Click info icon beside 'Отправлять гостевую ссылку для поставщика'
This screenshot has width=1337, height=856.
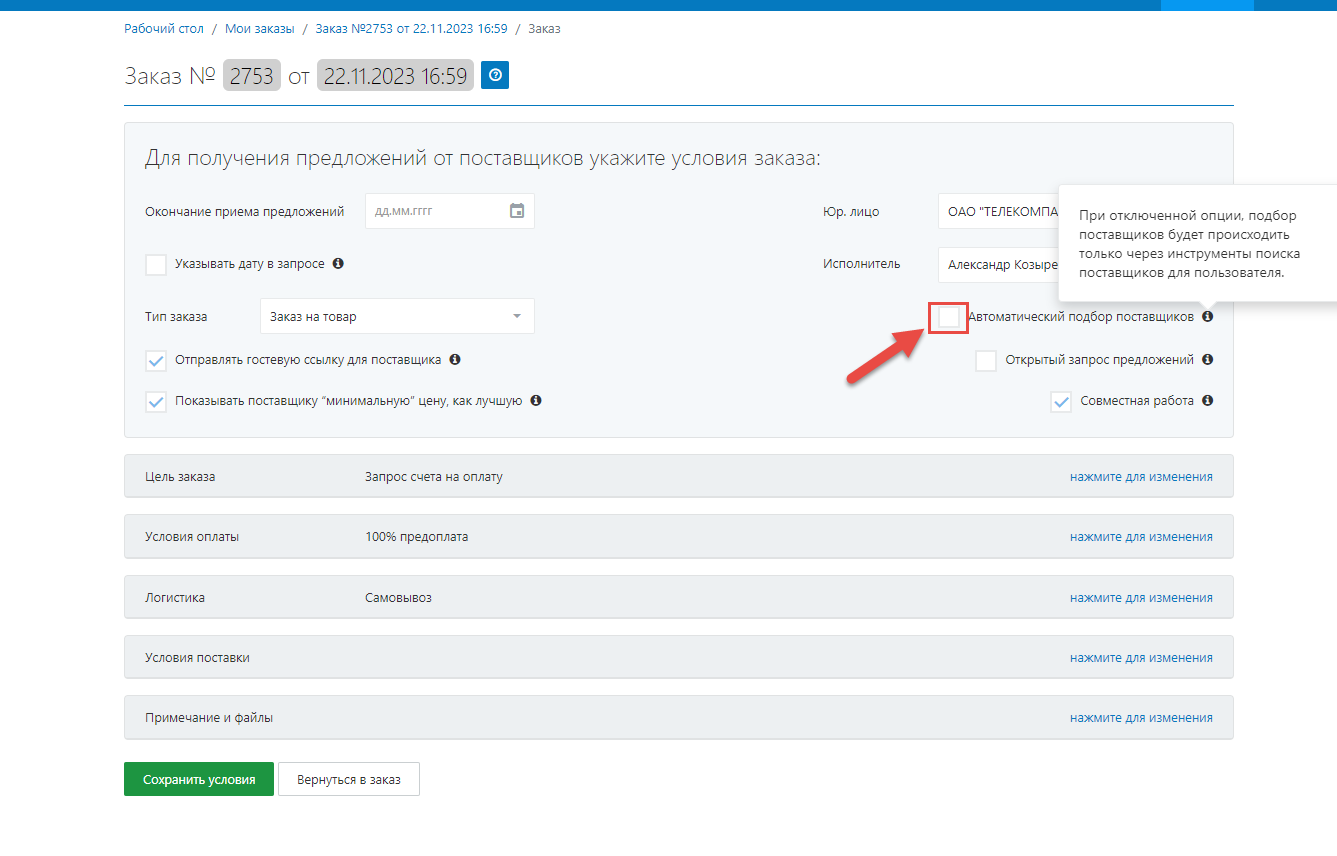click(x=455, y=359)
